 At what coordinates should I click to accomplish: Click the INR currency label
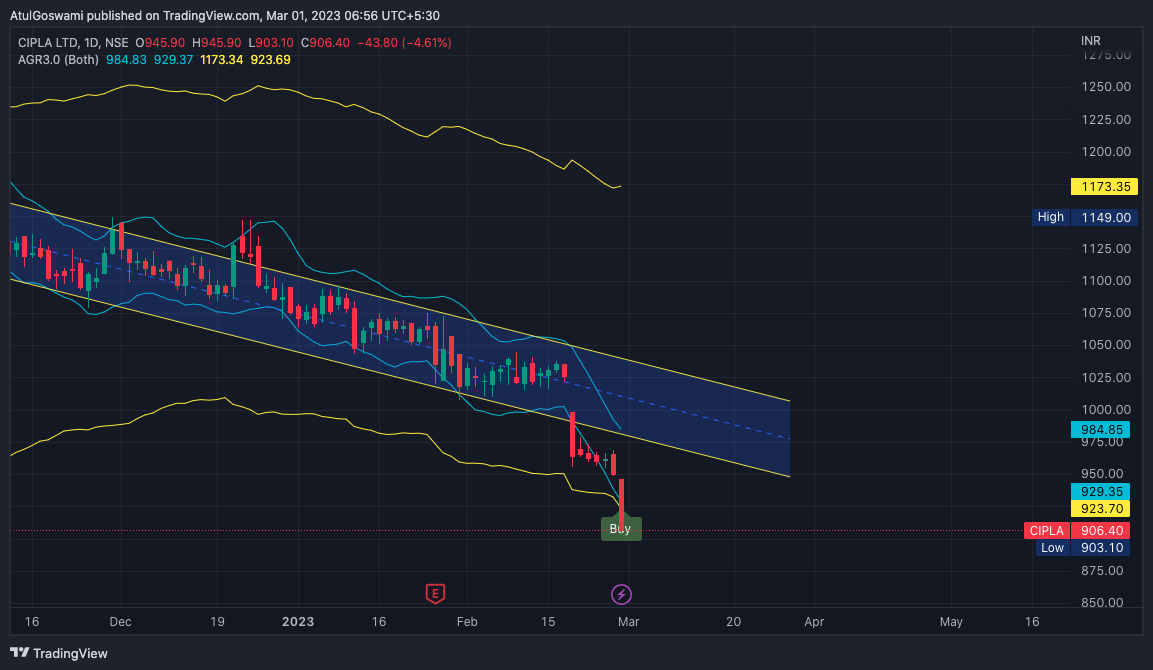point(1090,41)
